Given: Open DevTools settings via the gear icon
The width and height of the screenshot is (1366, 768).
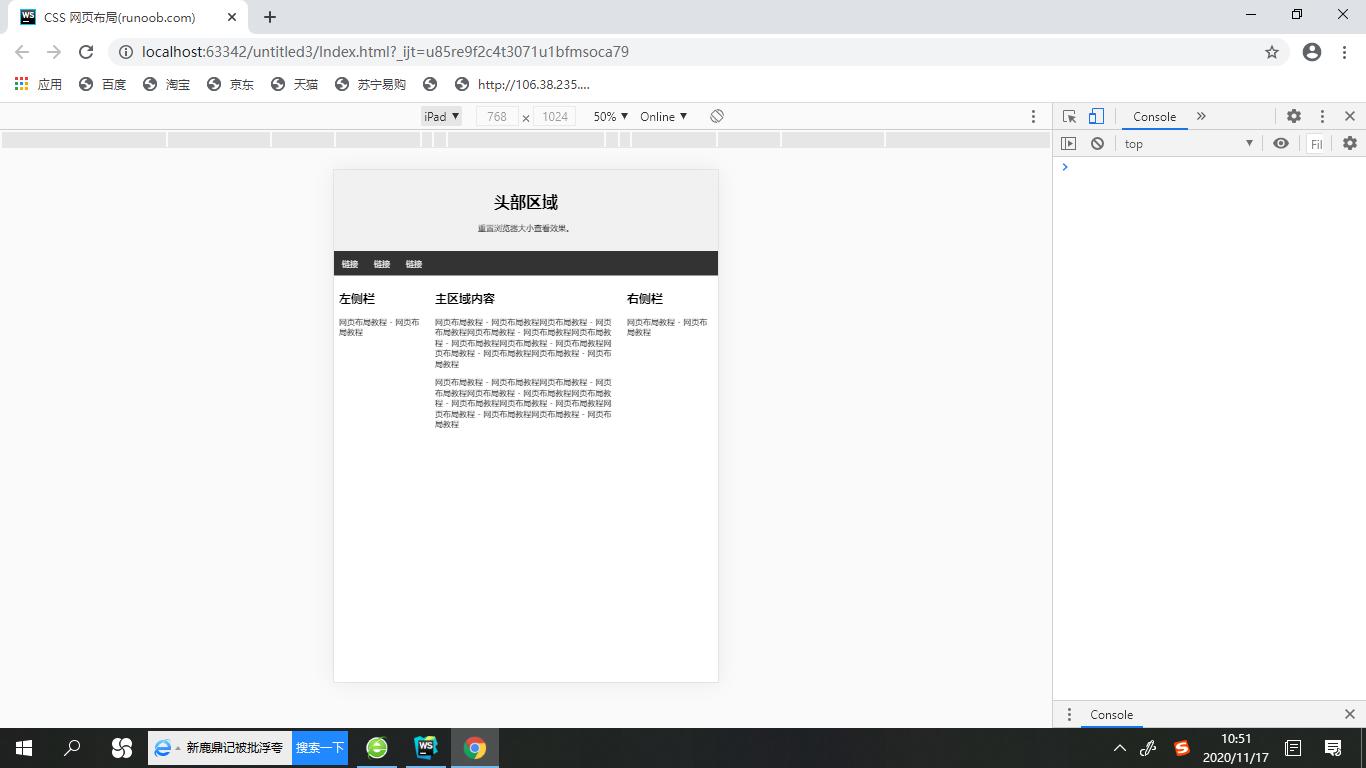Looking at the screenshot, I should (x=1294, y=116).
